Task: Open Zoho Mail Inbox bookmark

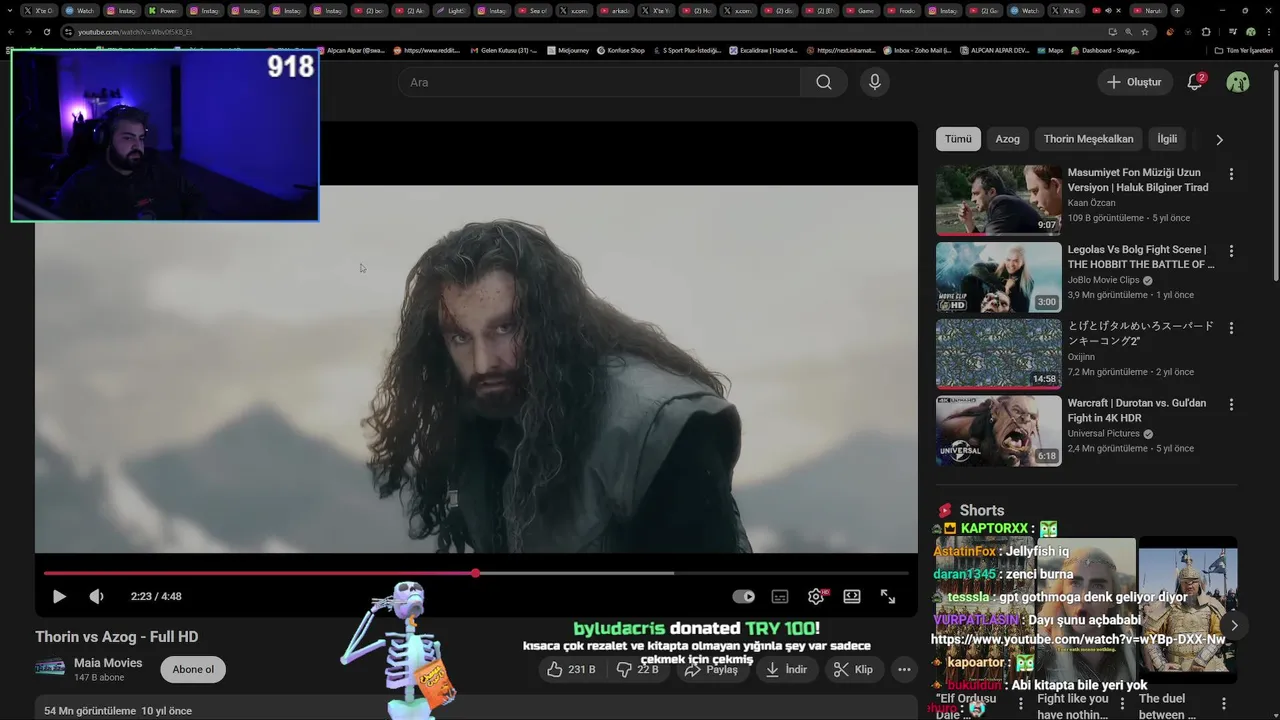Action: [917, 50]
